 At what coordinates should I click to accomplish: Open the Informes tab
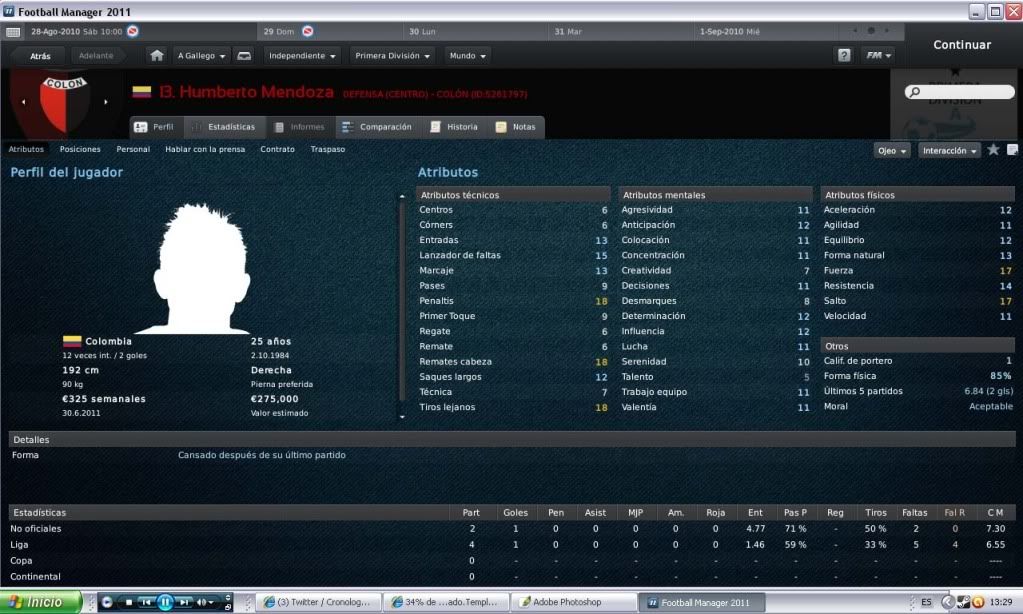(299, 127)
